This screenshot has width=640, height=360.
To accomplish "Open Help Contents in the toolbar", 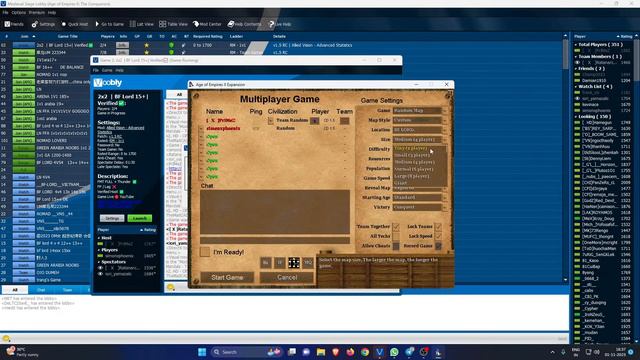I will [x=244, y=24].
